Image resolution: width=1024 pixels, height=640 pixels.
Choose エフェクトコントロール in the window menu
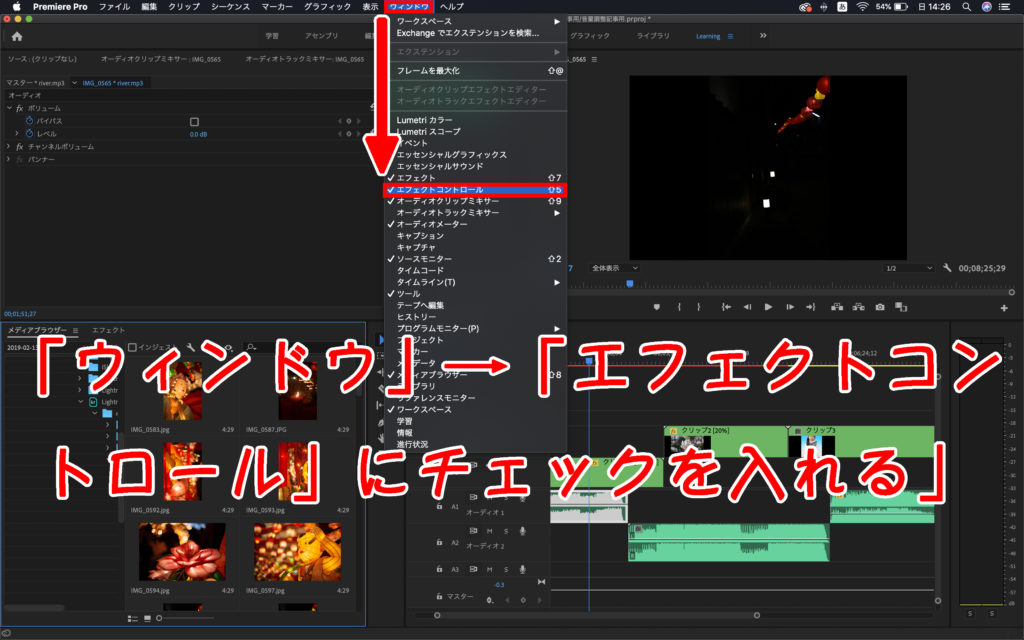[x=475, y=190]
